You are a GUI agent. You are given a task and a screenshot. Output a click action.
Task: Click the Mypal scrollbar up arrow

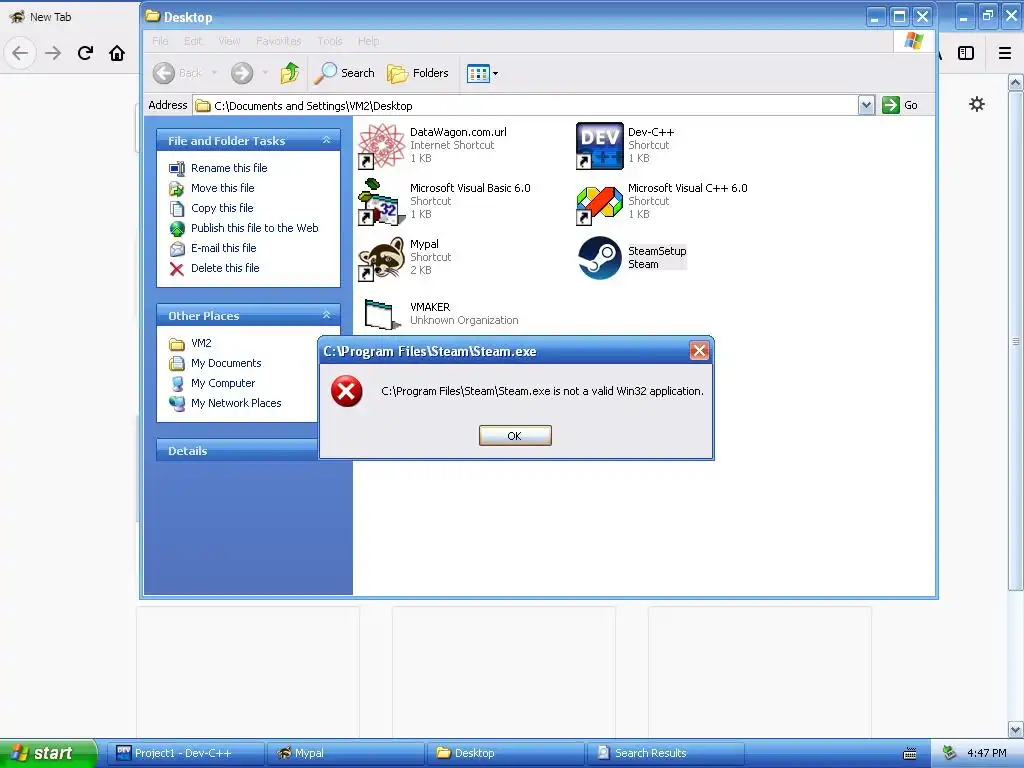1016,83
